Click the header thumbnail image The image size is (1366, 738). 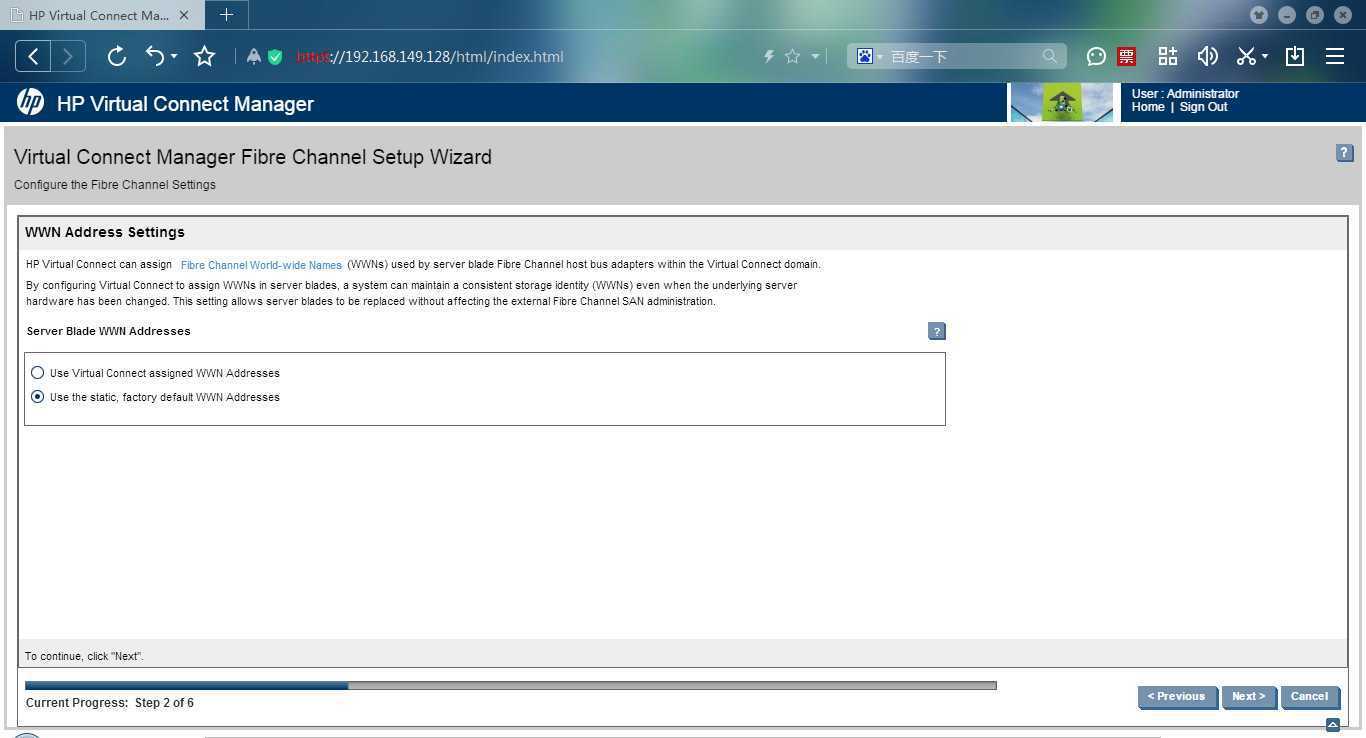1062,102
